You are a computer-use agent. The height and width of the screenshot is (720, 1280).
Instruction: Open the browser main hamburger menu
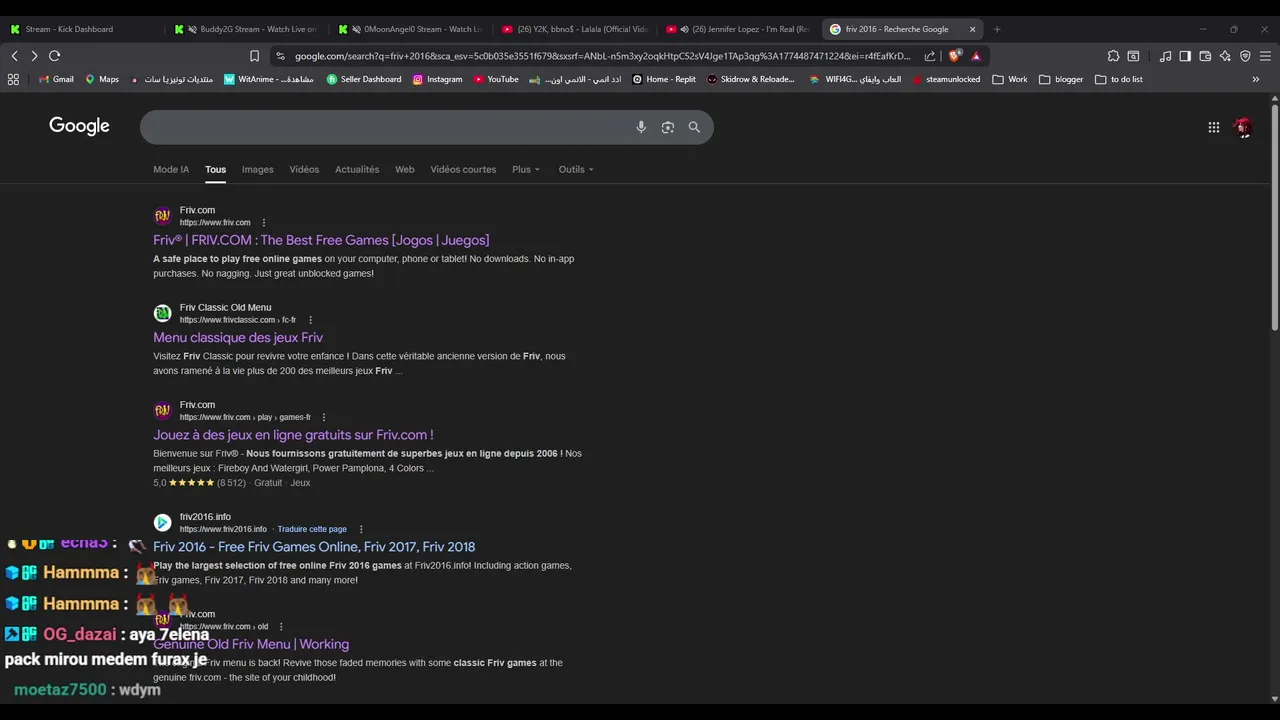click(x=1266, y=56)
